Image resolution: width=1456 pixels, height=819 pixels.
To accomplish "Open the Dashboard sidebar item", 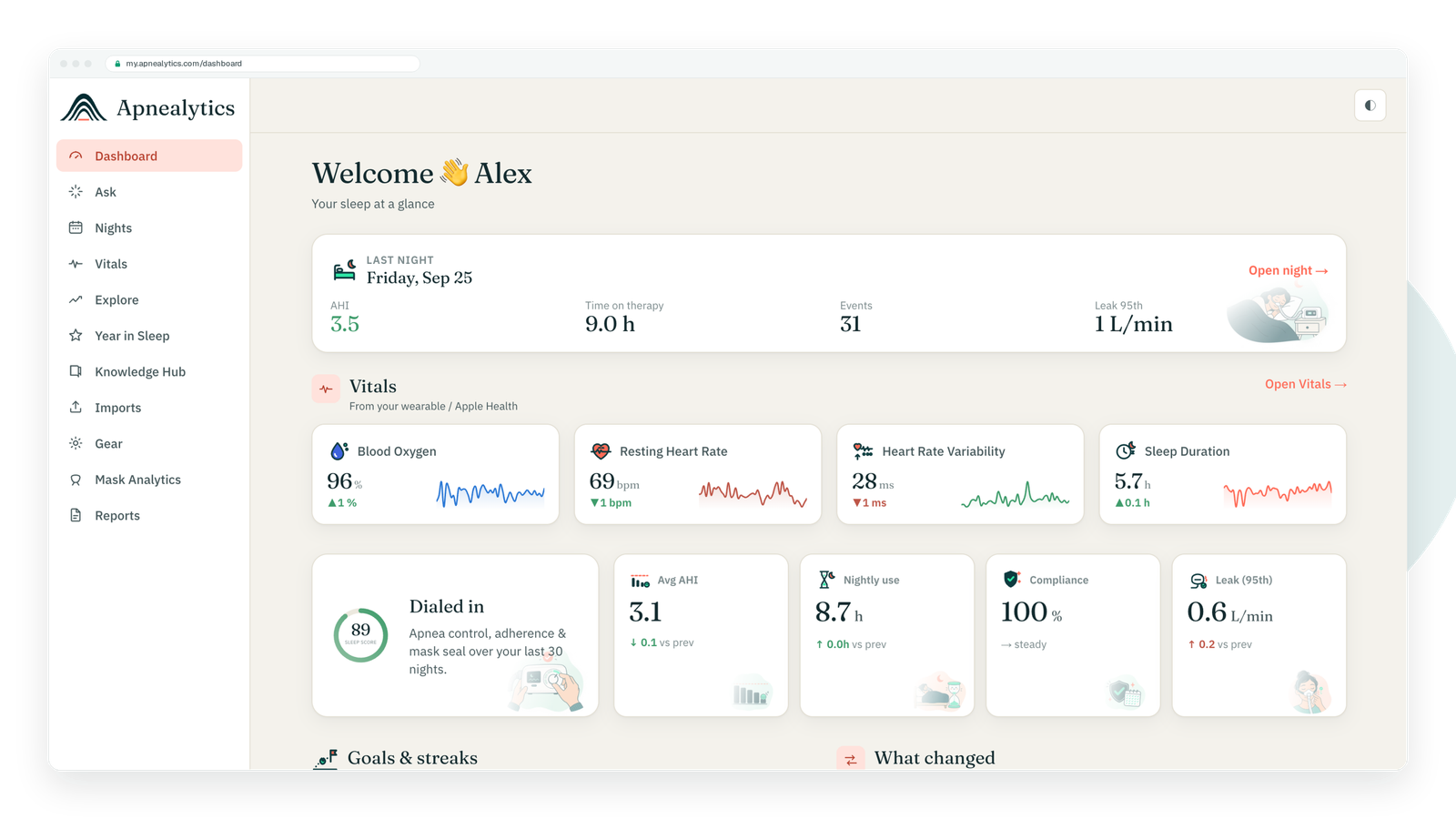I will 149,156.
